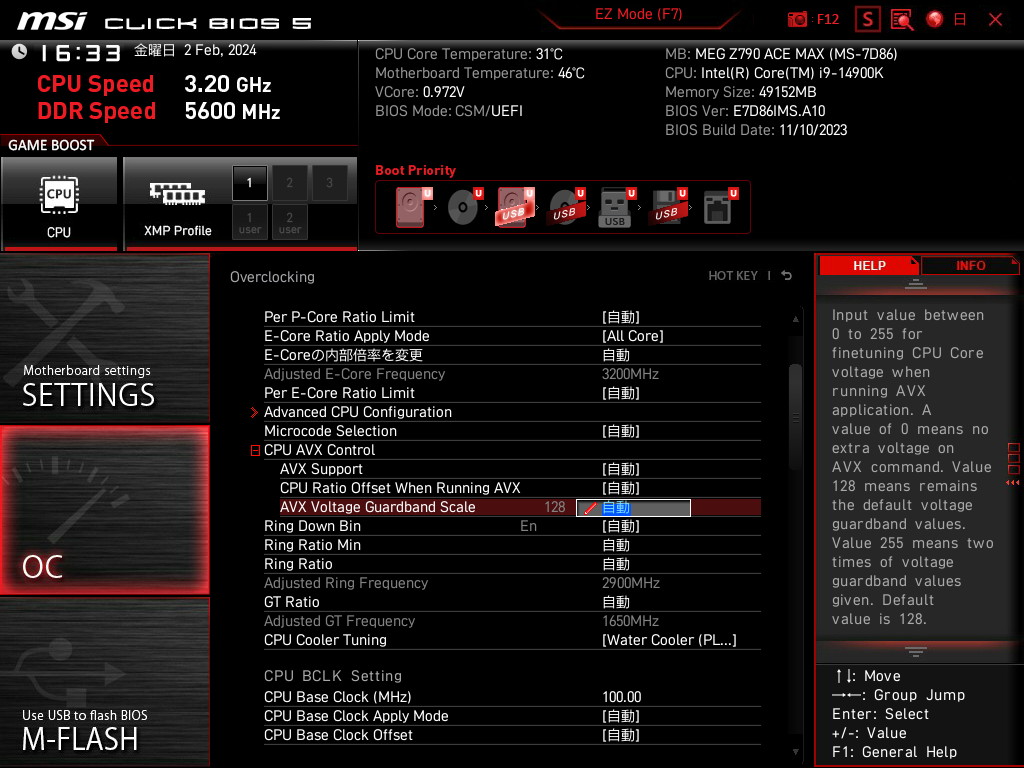Click the back arrow beside HOT KEY
1024x768 pixels.
pyautogui.click(x=787, y=276)
